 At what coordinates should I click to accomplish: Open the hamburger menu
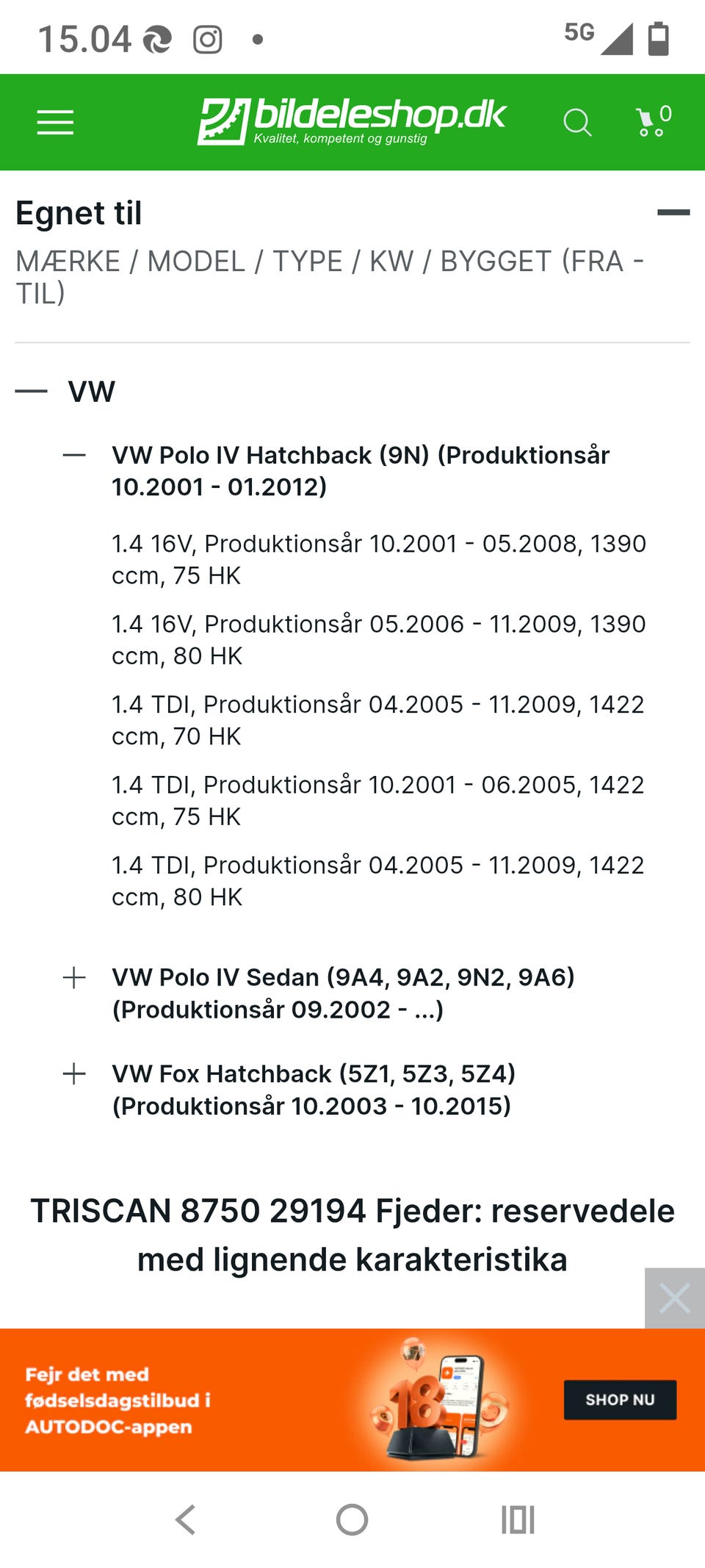tap(56, 122)
